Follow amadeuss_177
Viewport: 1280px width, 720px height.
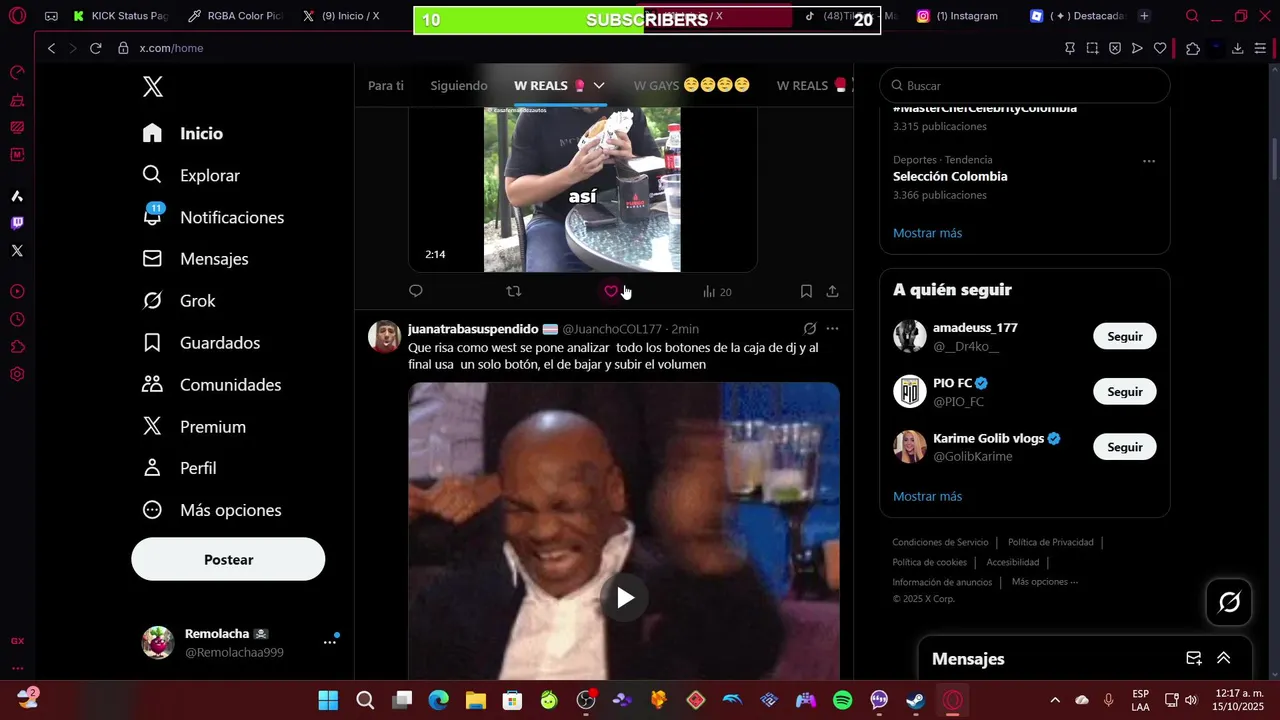point(1124,336)
